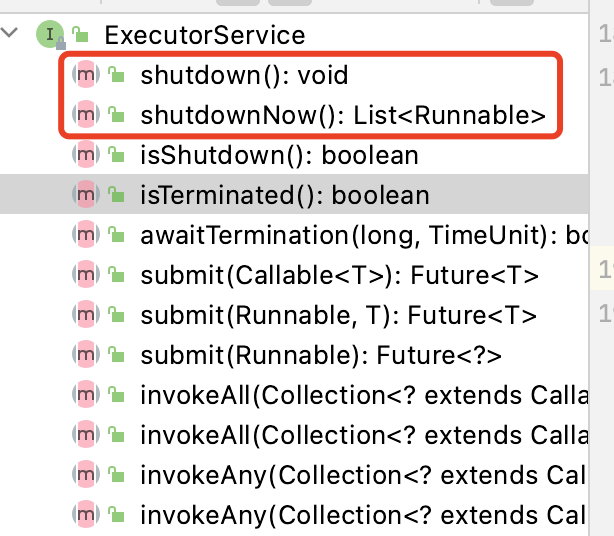Collapse the ExecutorService tree node
This screenshot has height=536, width=614.
pyautogui.click(x=11, y=34)
